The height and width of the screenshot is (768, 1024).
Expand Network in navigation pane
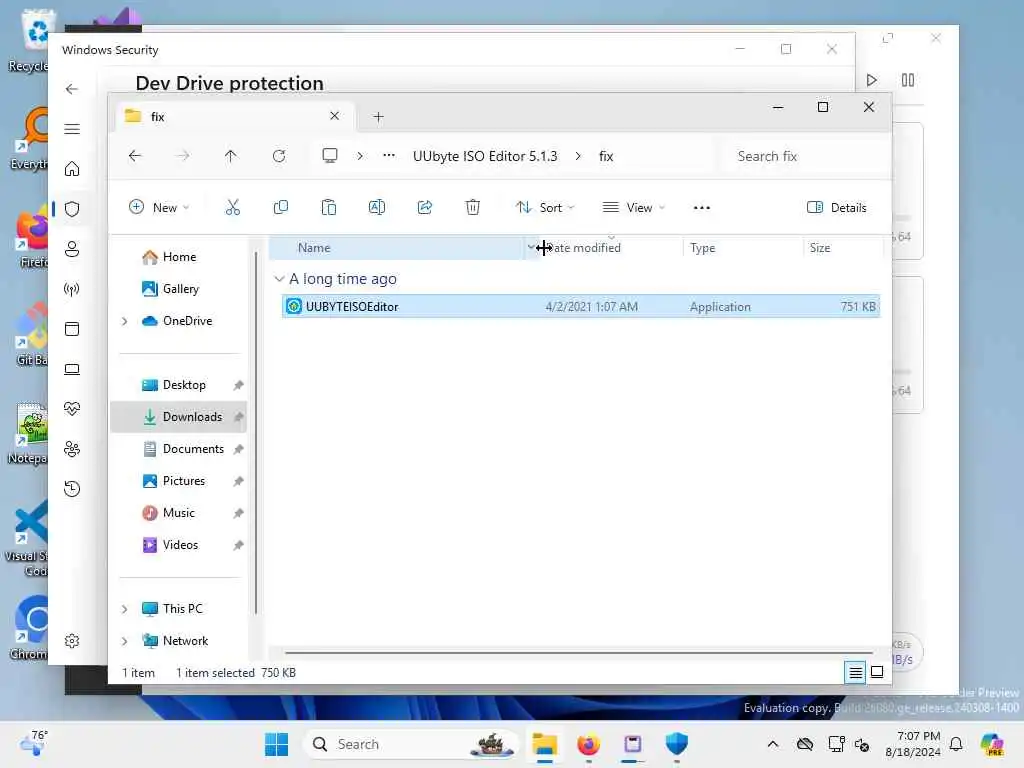click(124, 641)
